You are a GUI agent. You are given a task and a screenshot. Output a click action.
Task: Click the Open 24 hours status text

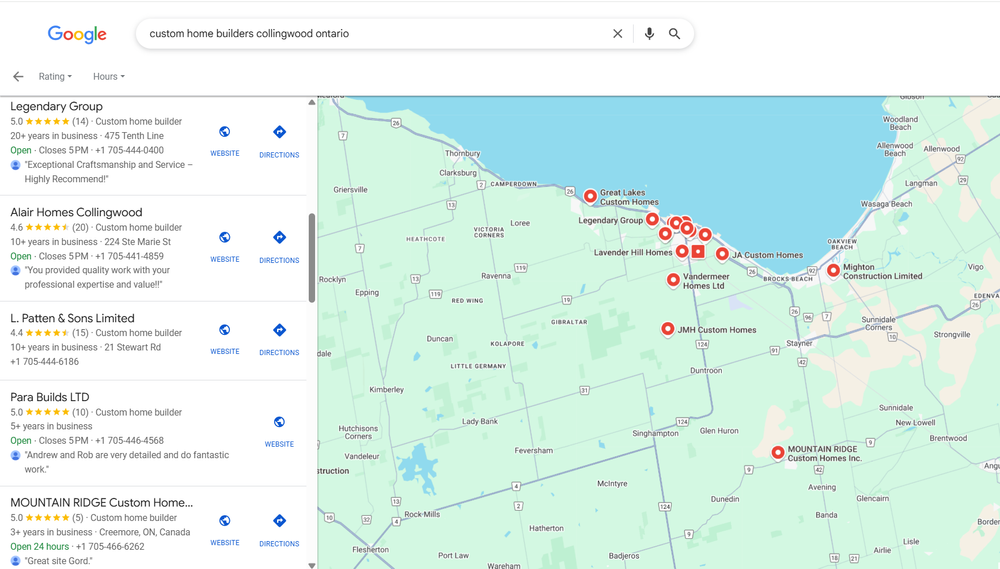(x=40, y=547)
